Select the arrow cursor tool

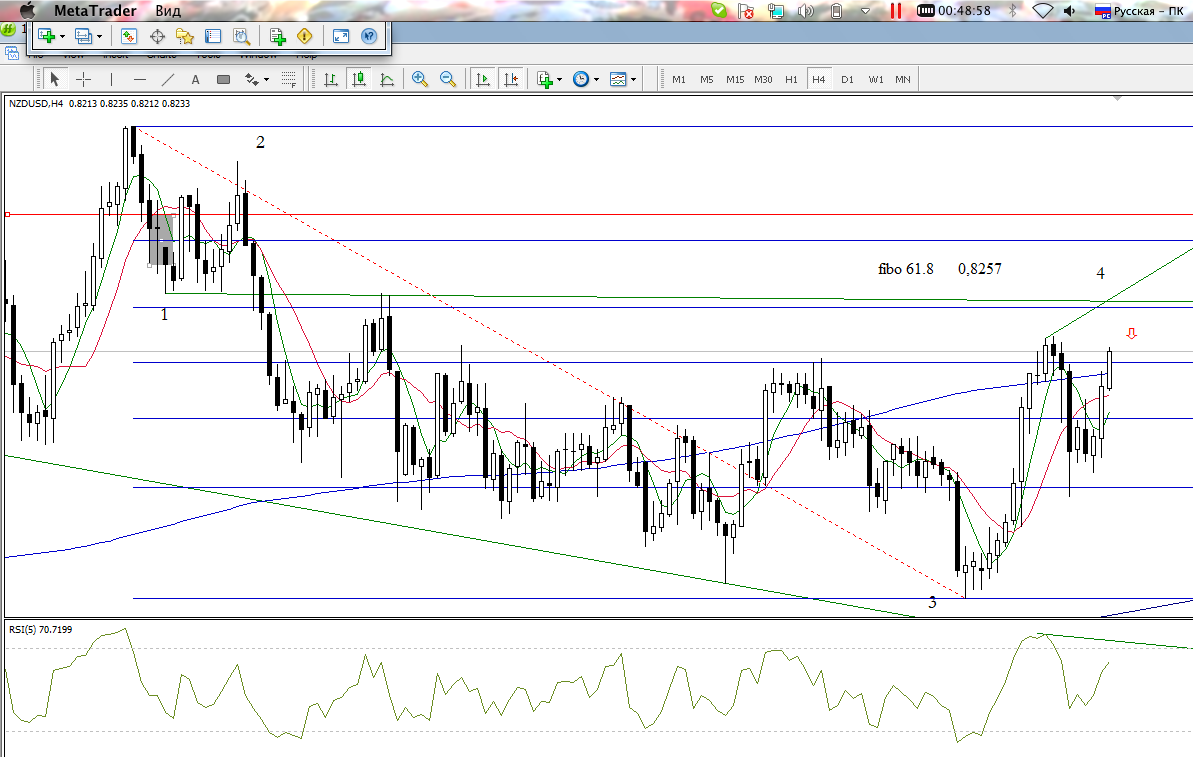click(x=55, y=79)
